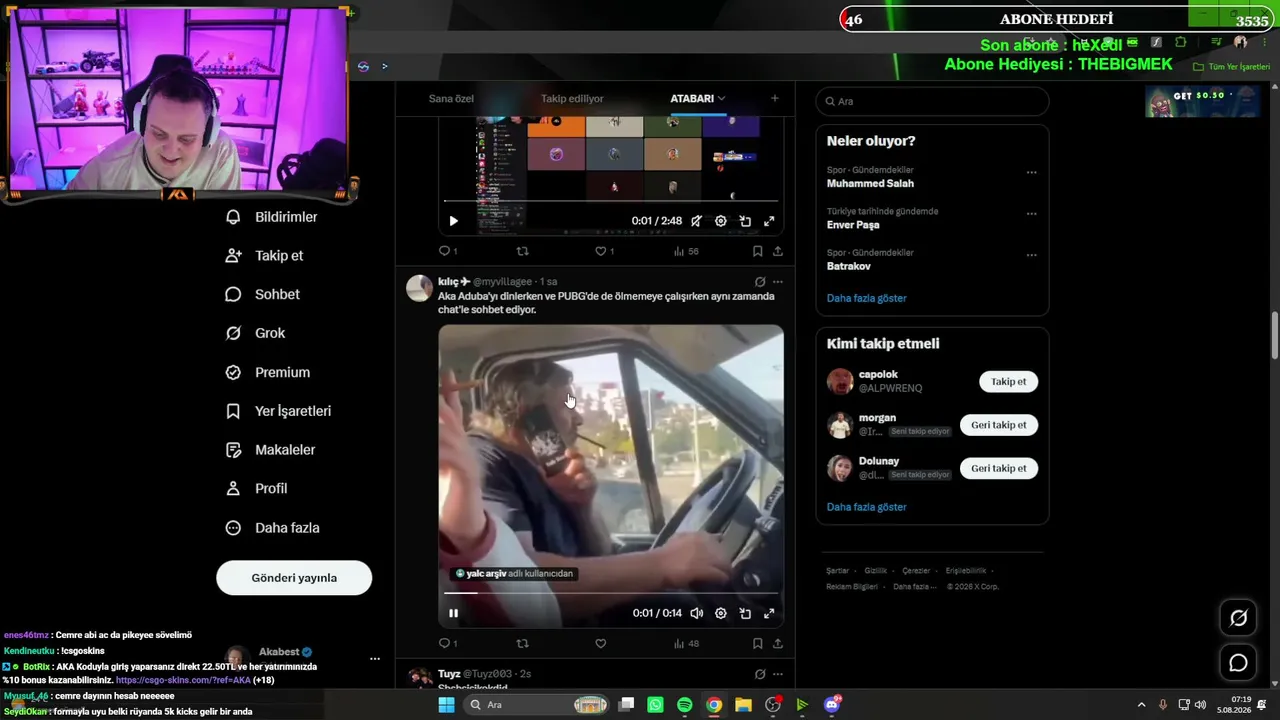View analytics showing 48 views
The image size is (1280, 720).
pos(686,643)
